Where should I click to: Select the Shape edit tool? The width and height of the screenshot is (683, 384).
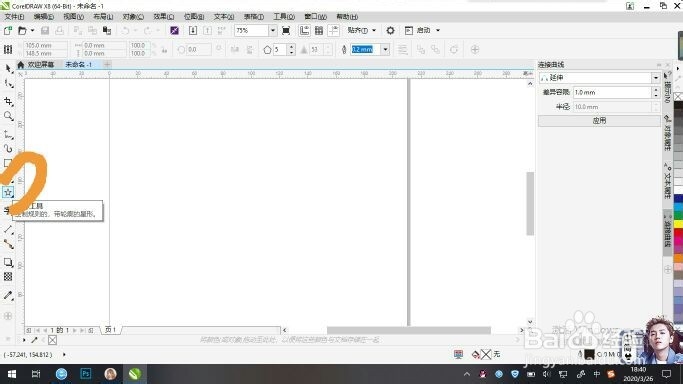[x=8, y=84]
